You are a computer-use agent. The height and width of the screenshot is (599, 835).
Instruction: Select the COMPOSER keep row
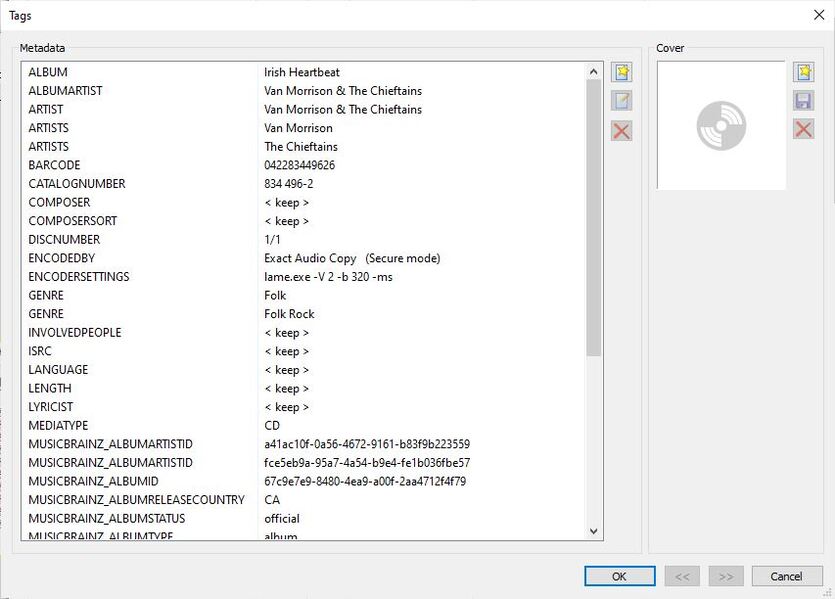304,202
